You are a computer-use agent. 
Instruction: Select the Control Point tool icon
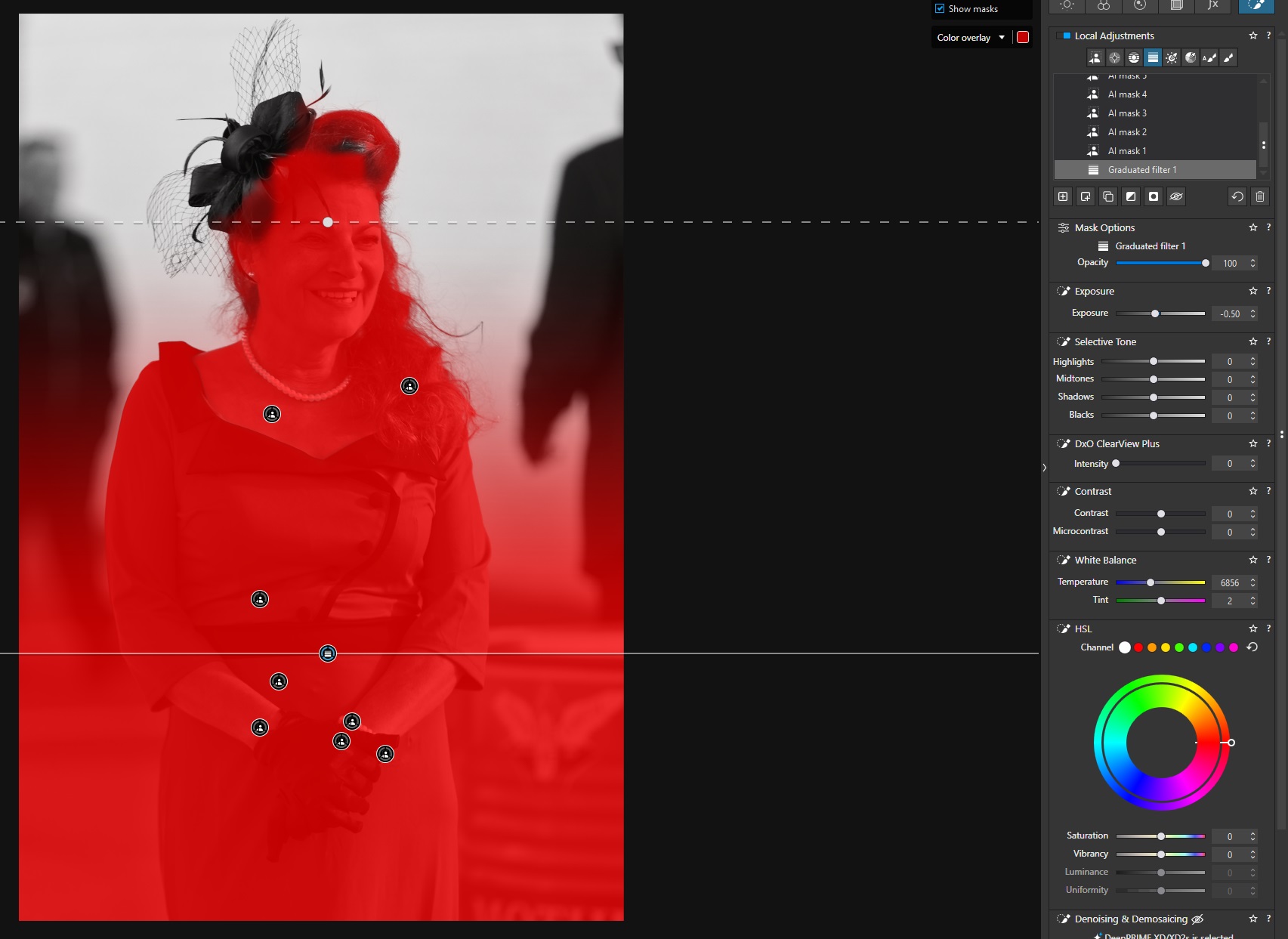click(1114, 58)
